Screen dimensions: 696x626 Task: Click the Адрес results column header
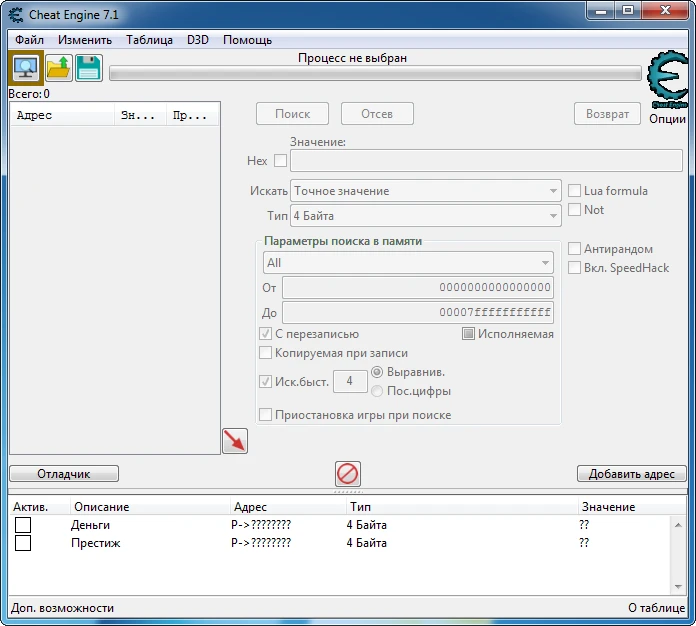[x=63, y=115]
